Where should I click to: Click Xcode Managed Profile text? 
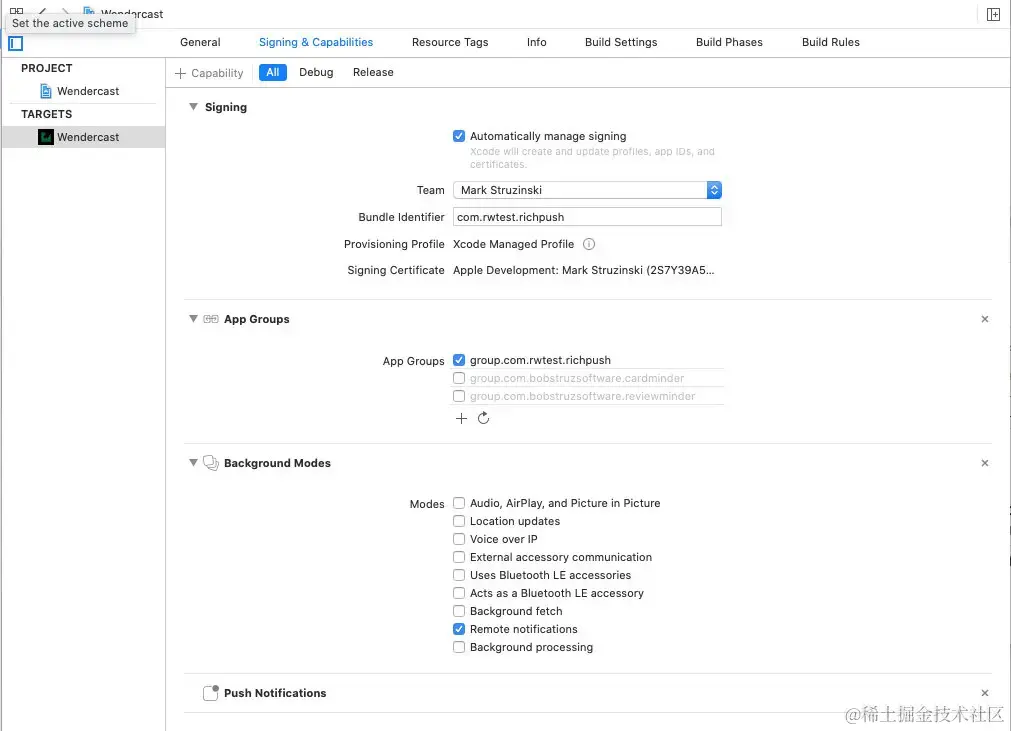[x=513, y=244]
